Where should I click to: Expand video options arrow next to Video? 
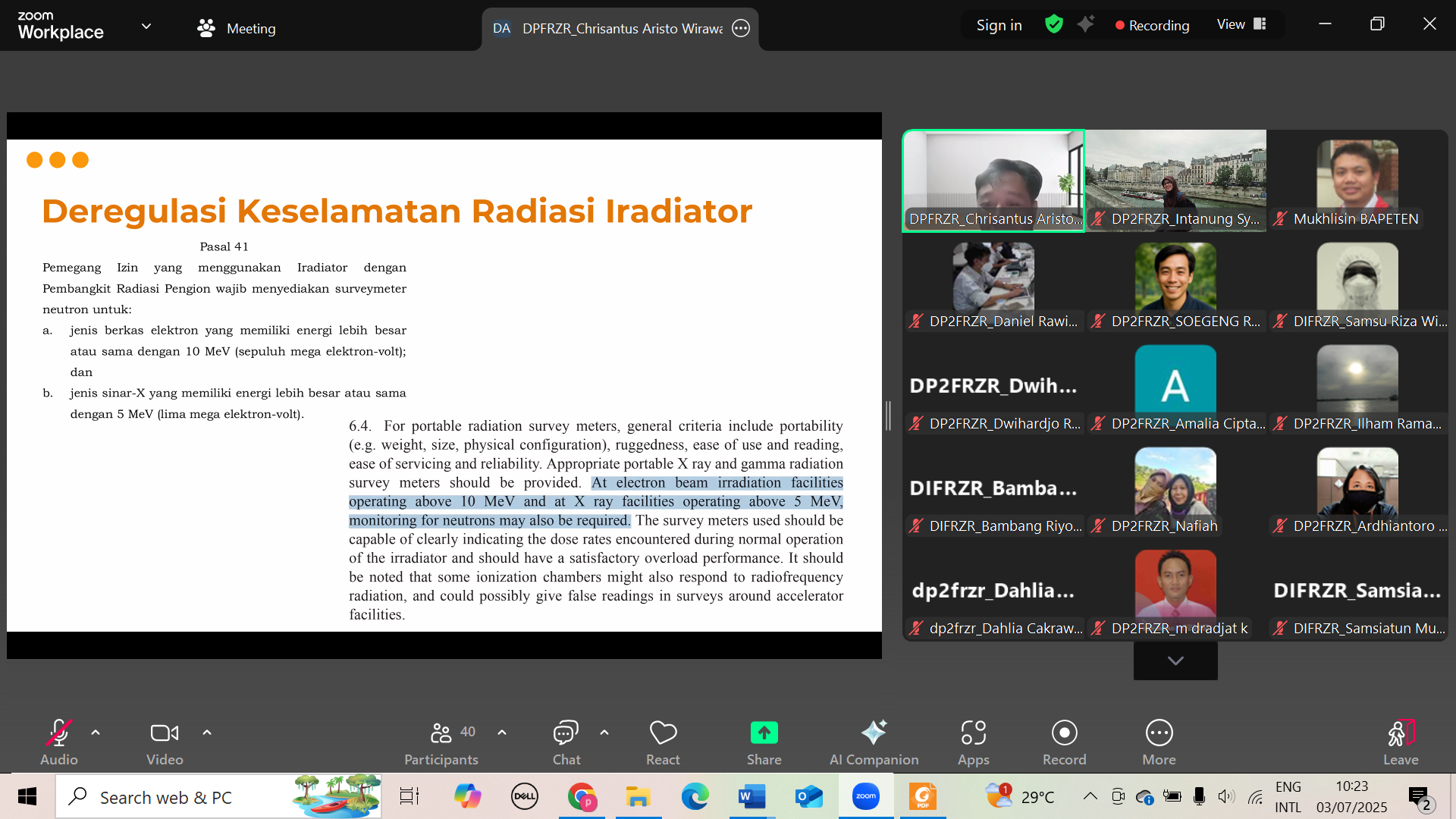207,733
